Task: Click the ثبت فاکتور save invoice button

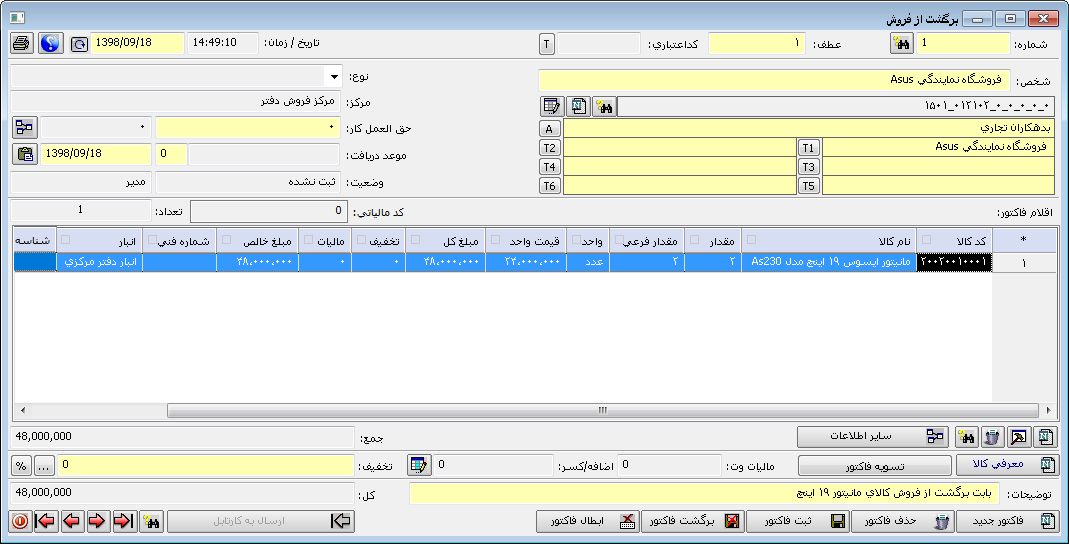Action: pyautogui.click(x=800, y=521)
